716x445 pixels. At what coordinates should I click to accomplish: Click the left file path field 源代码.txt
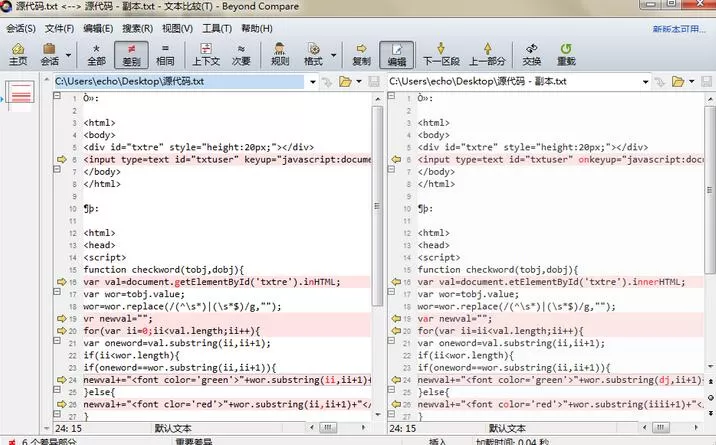click(179, 82)
